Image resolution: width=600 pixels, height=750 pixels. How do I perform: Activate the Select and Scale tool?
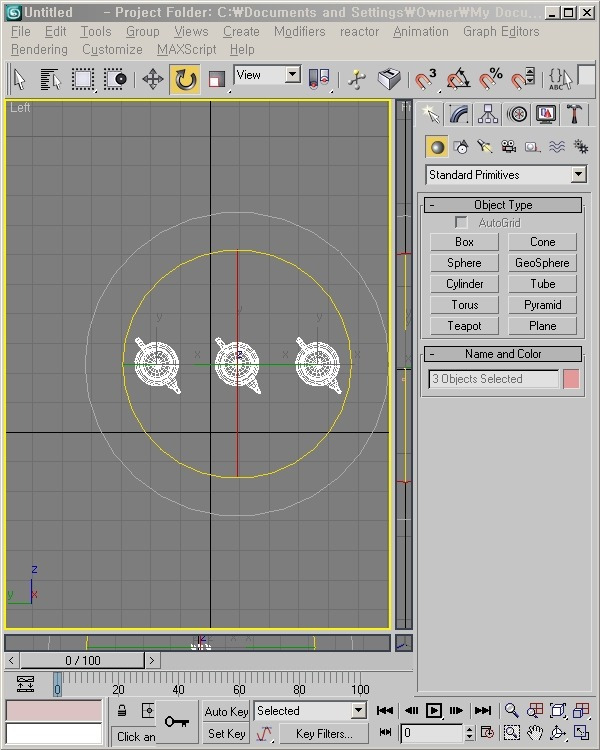pos(217,79)
